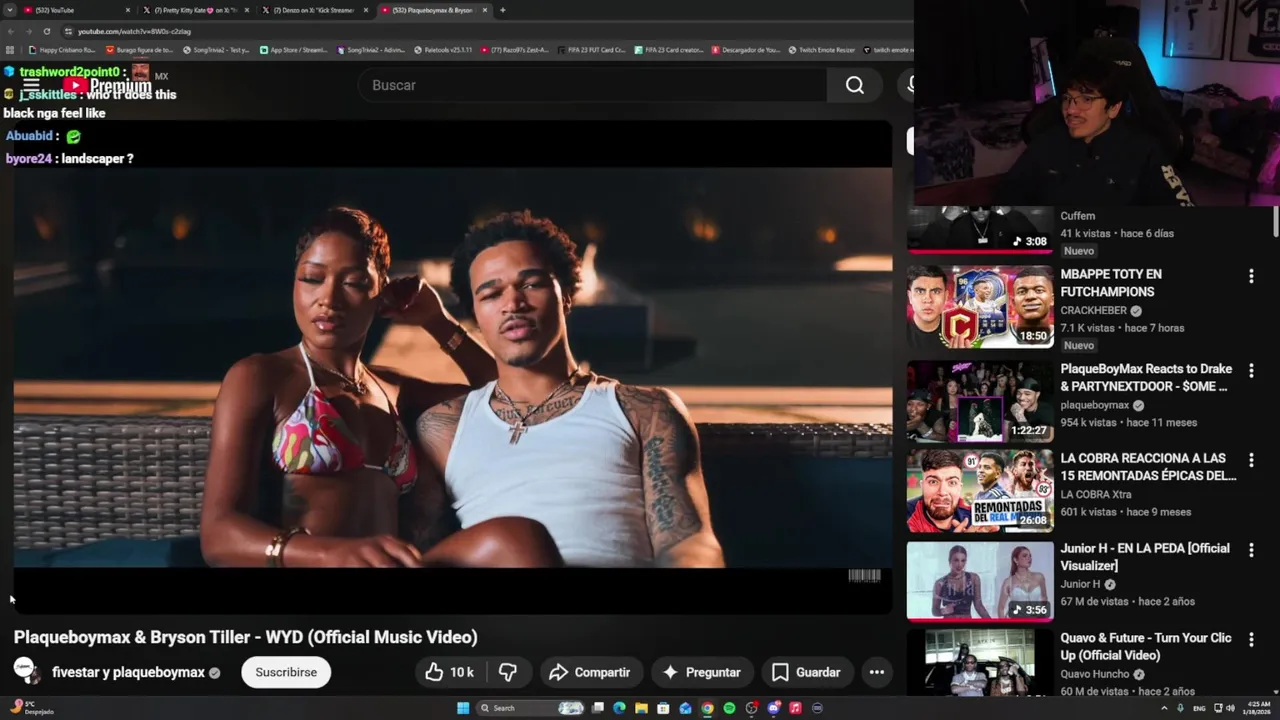The width and height of the screenshot is (1280, 720).
Task: Open the LA COBRA Xtra channel link
Action: pos(1096,495)
